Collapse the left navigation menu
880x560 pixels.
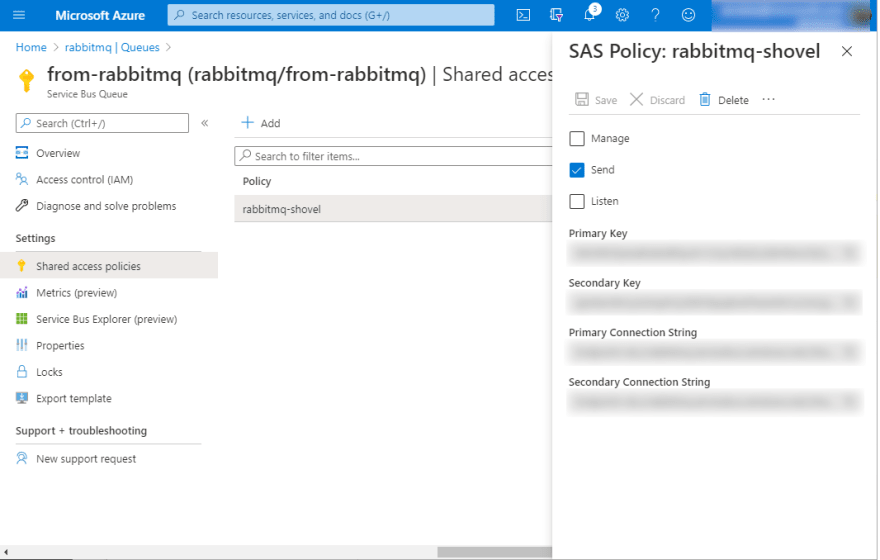(x=205, y=123)
